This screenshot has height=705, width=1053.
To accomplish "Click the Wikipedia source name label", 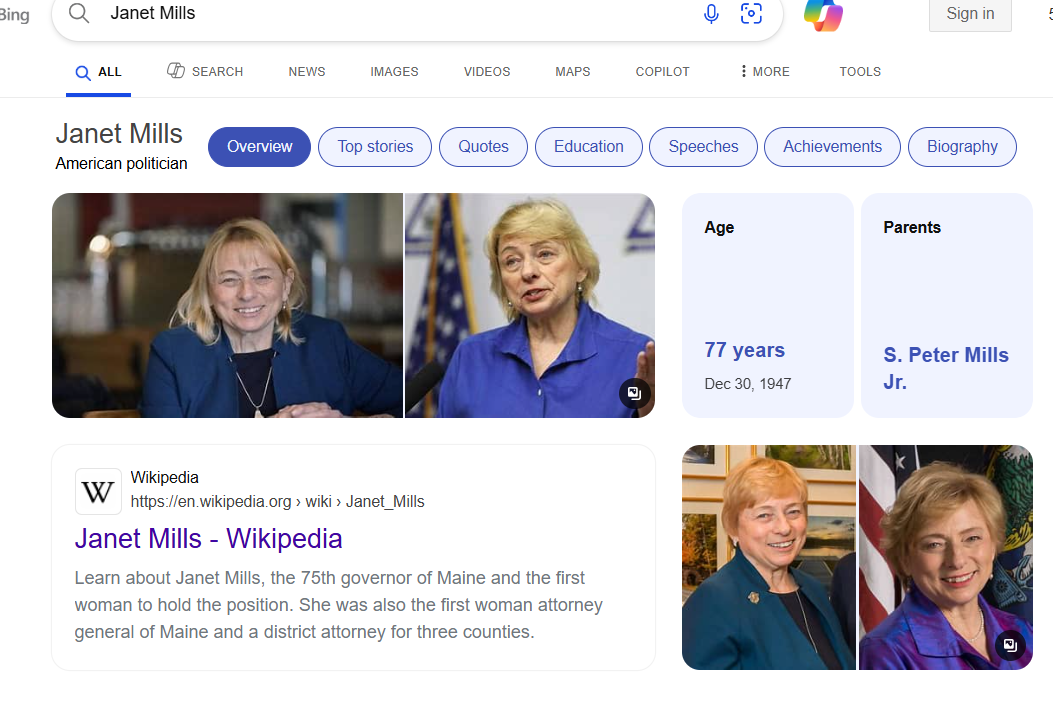I will click(x=165, y=477).
